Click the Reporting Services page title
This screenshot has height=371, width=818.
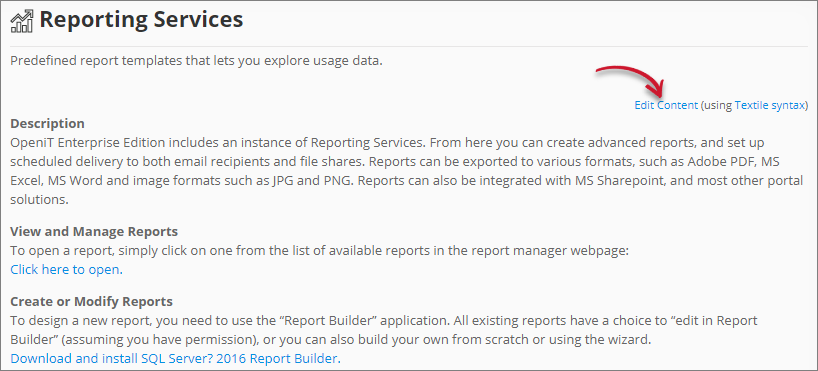click(141, 20)
